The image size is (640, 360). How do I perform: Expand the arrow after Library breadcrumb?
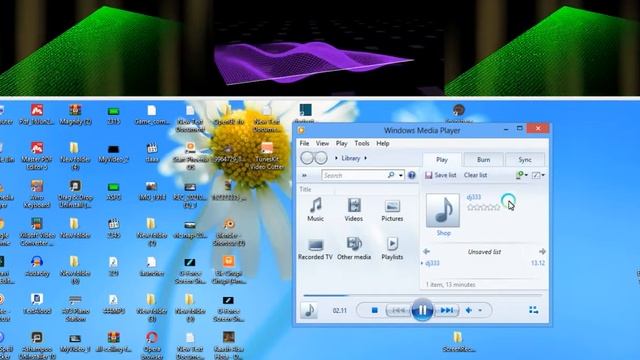pos(365,158)
